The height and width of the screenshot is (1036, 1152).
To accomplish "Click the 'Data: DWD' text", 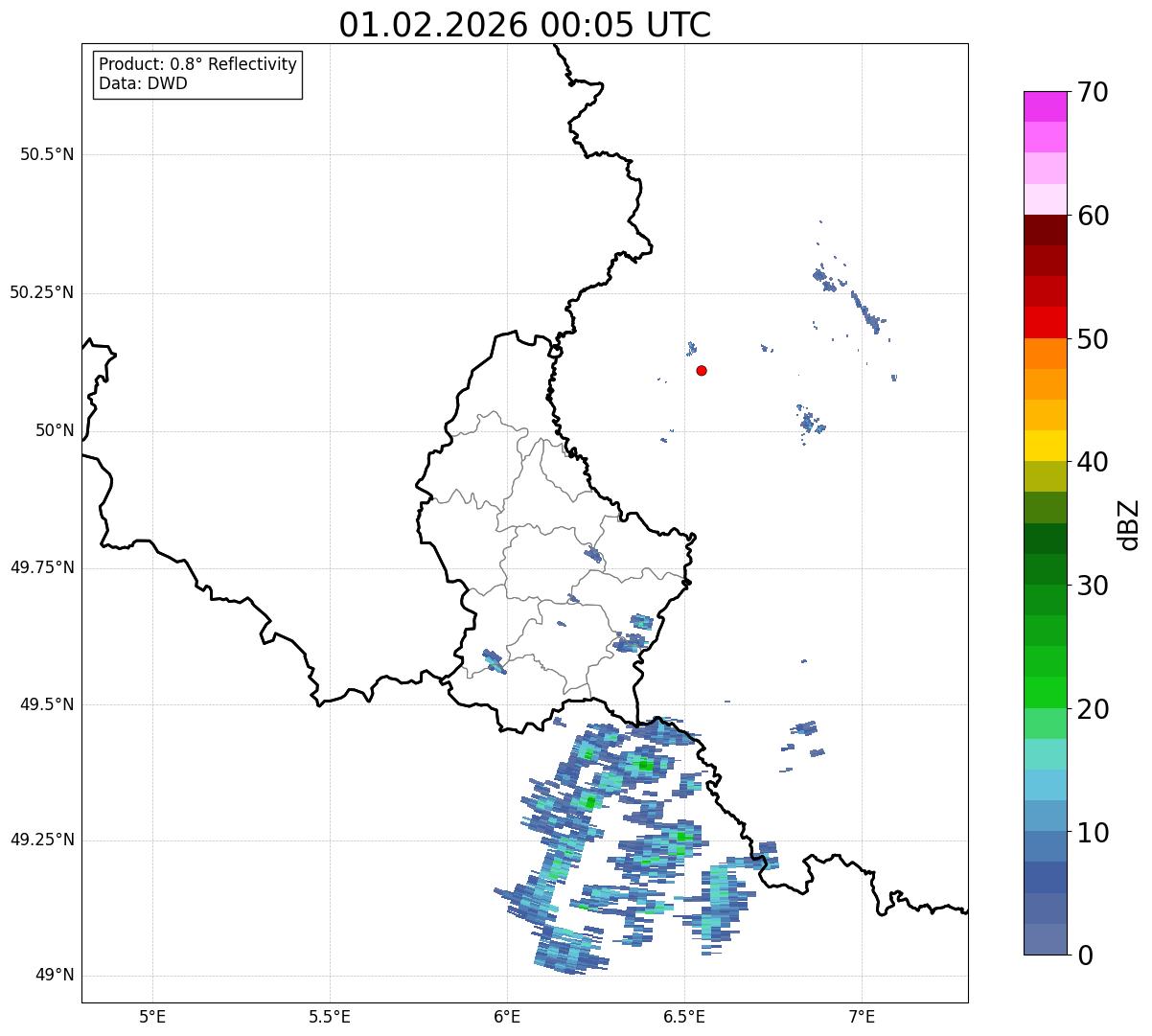I will click(143, 83).
